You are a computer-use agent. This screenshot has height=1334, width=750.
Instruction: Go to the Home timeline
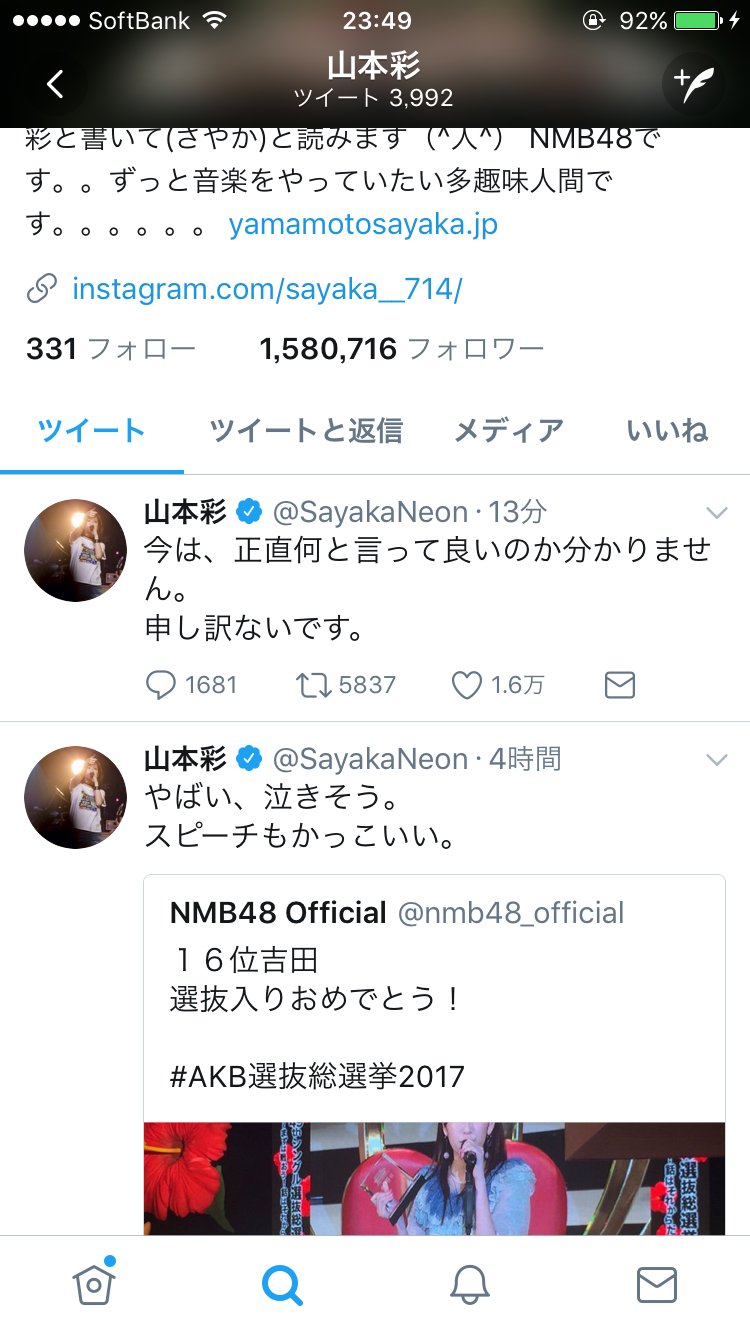[93, 1287]
